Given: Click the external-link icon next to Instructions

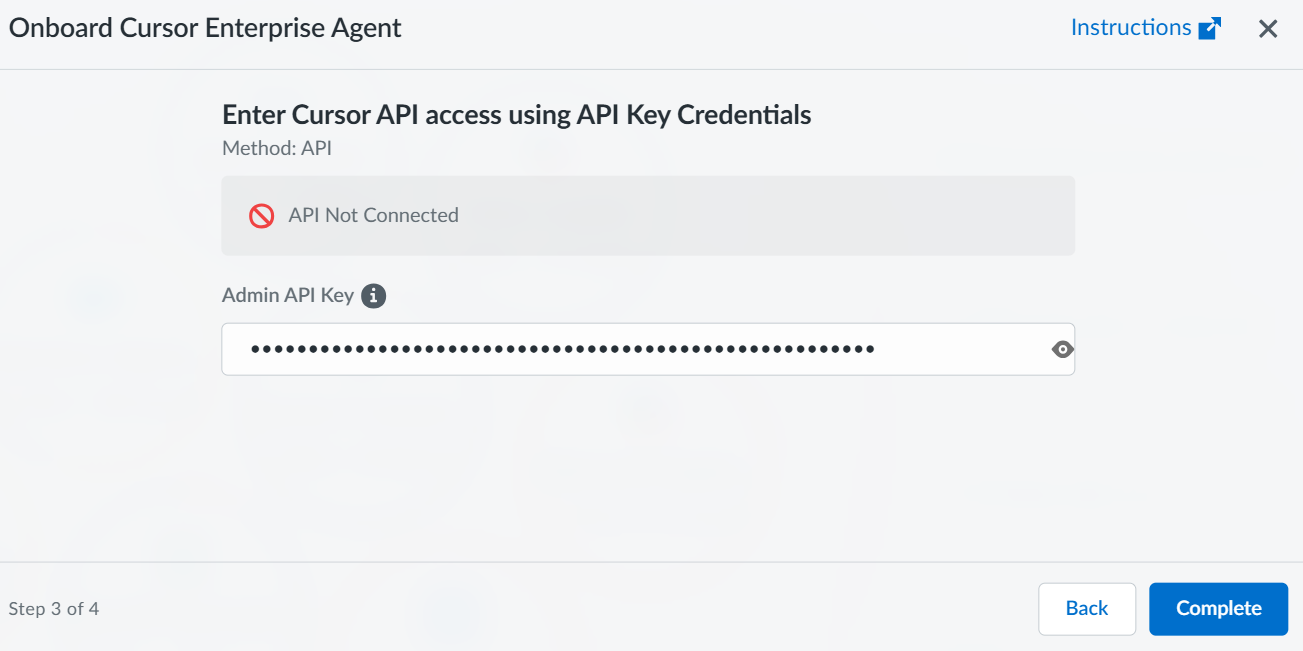Looking at the screenshot, I should click(x=1210, y=28).
